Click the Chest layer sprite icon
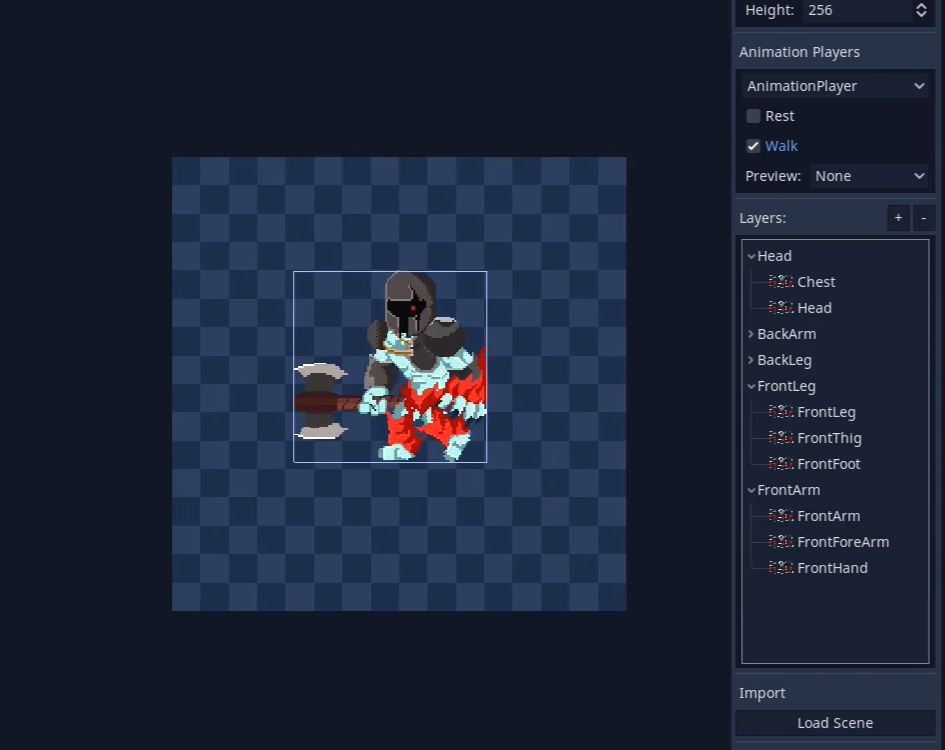The image size is (945, 750). click(781, 282)
